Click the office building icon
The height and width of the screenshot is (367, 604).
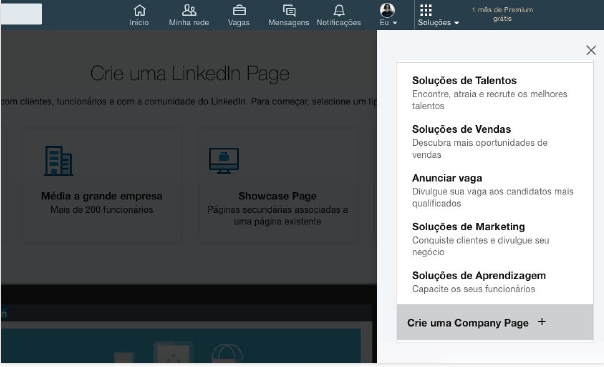coord(59,161)
